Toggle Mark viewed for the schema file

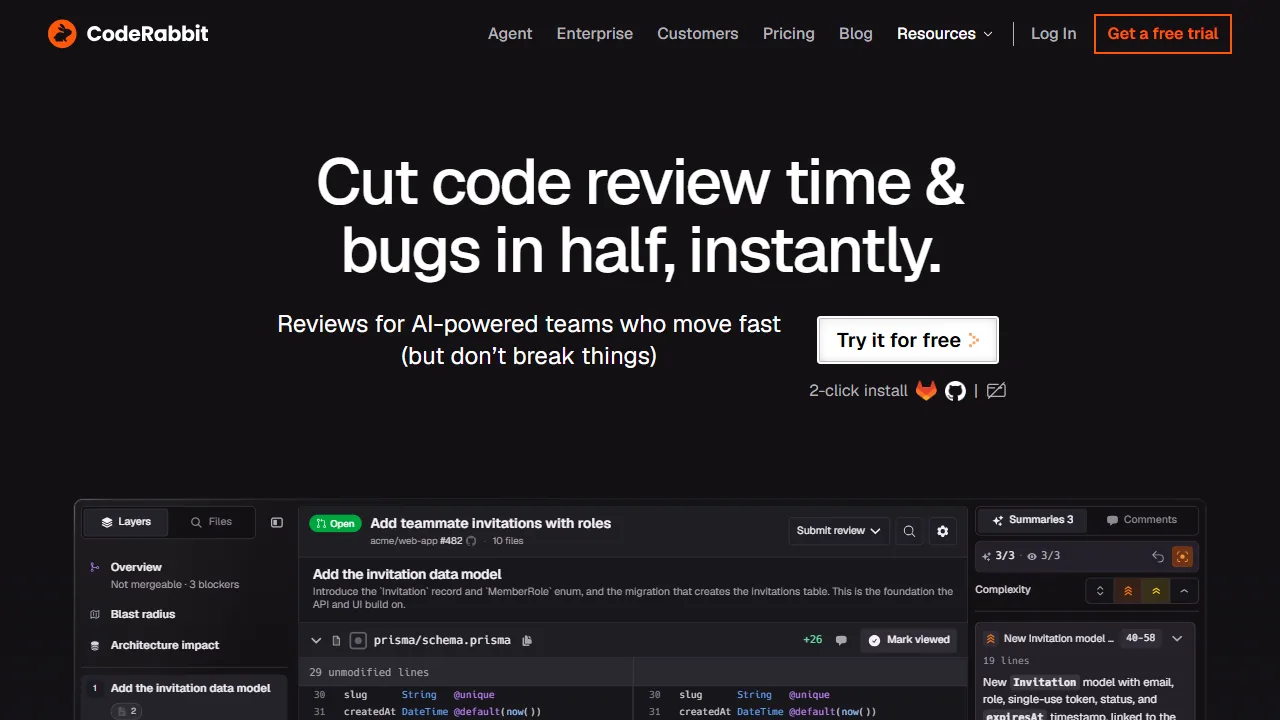pos(908,640)
